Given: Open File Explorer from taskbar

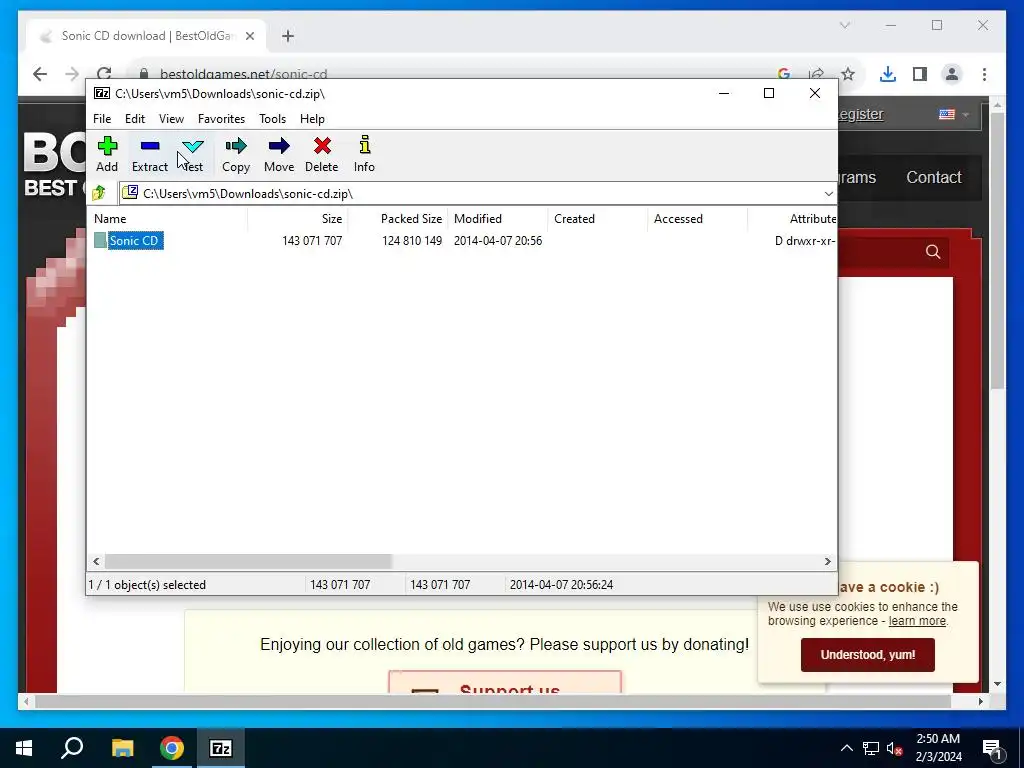Looking at the screenshot, I should point(122,748).
